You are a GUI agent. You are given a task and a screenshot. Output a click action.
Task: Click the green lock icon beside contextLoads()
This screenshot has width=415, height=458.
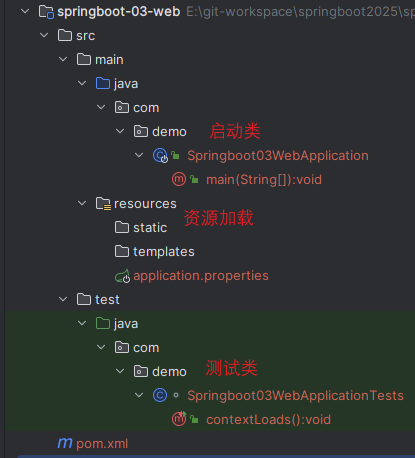(194, 419)
